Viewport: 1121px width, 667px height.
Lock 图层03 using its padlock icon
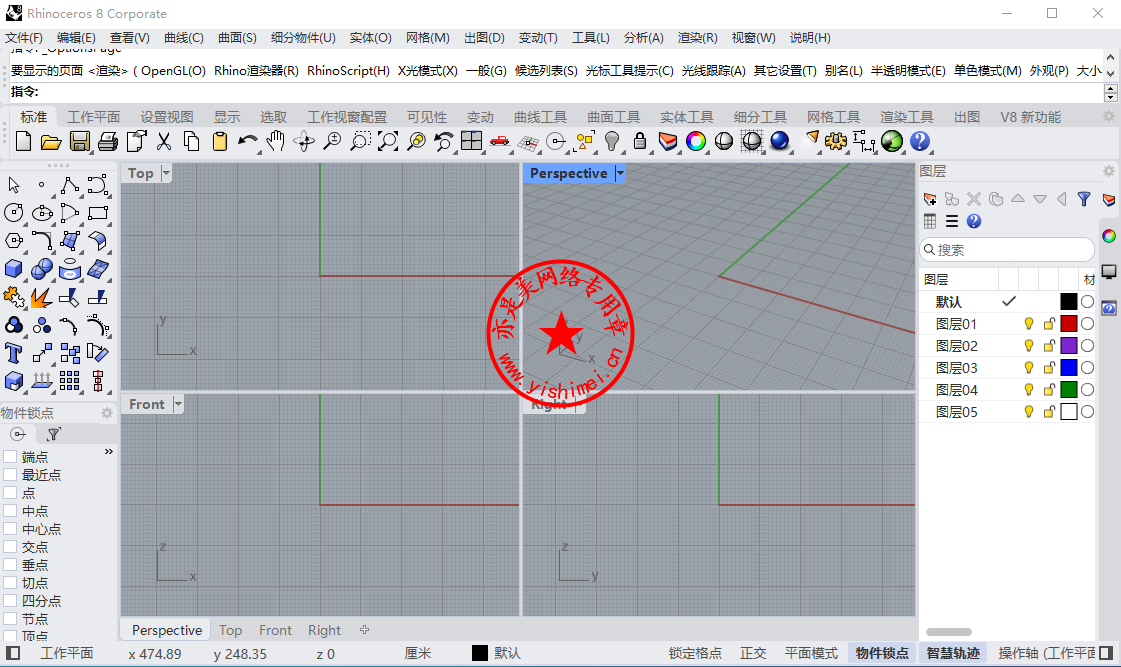pos(1049,368)
